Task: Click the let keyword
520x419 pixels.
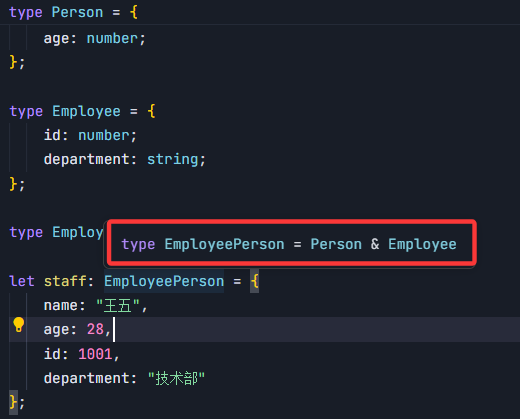Action: [22, 281]
